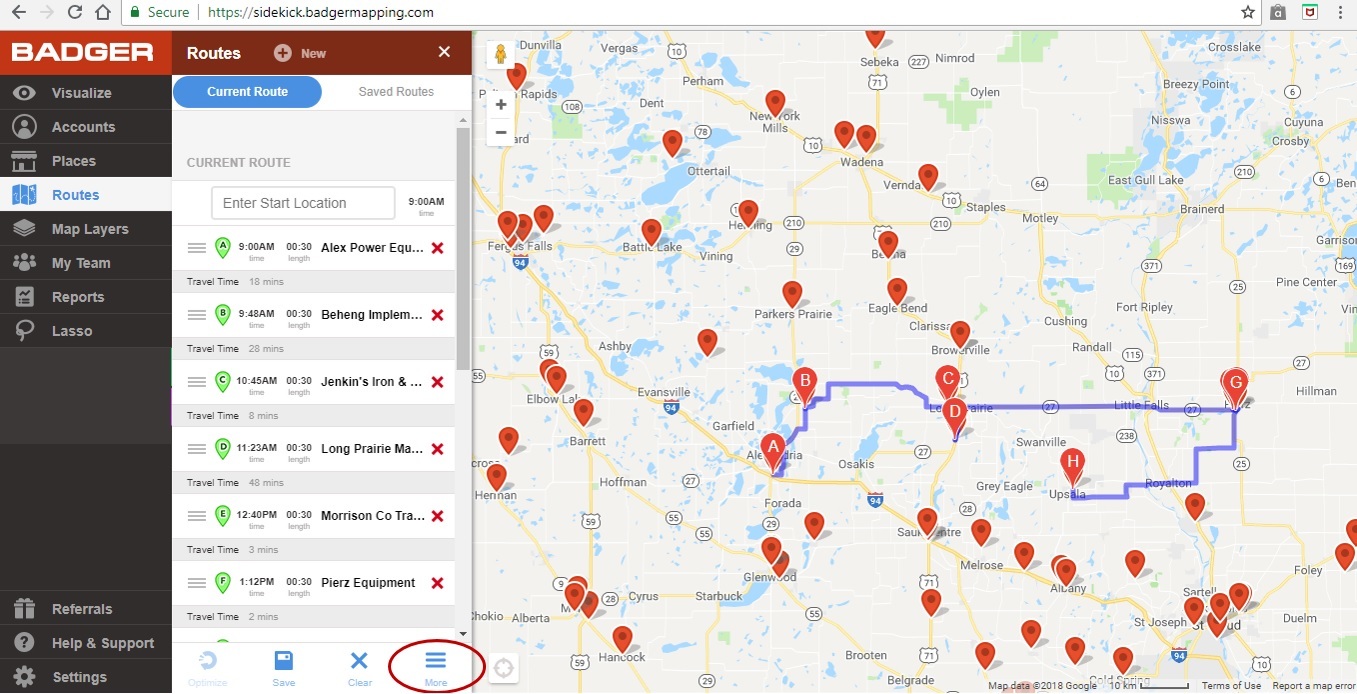Open the Referrals gift icon
The height and width of the screenshot is (694, 1357).
(x=25, y=609)
